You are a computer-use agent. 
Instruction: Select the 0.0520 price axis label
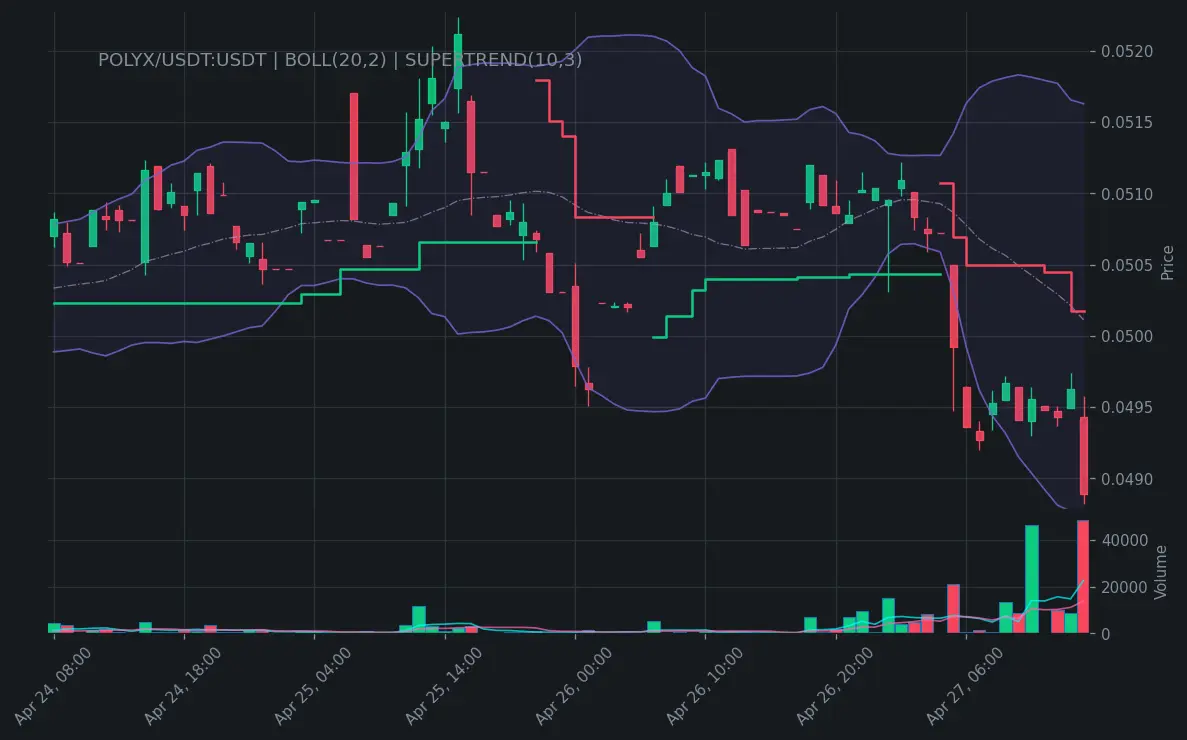[x=1126, y=51]
